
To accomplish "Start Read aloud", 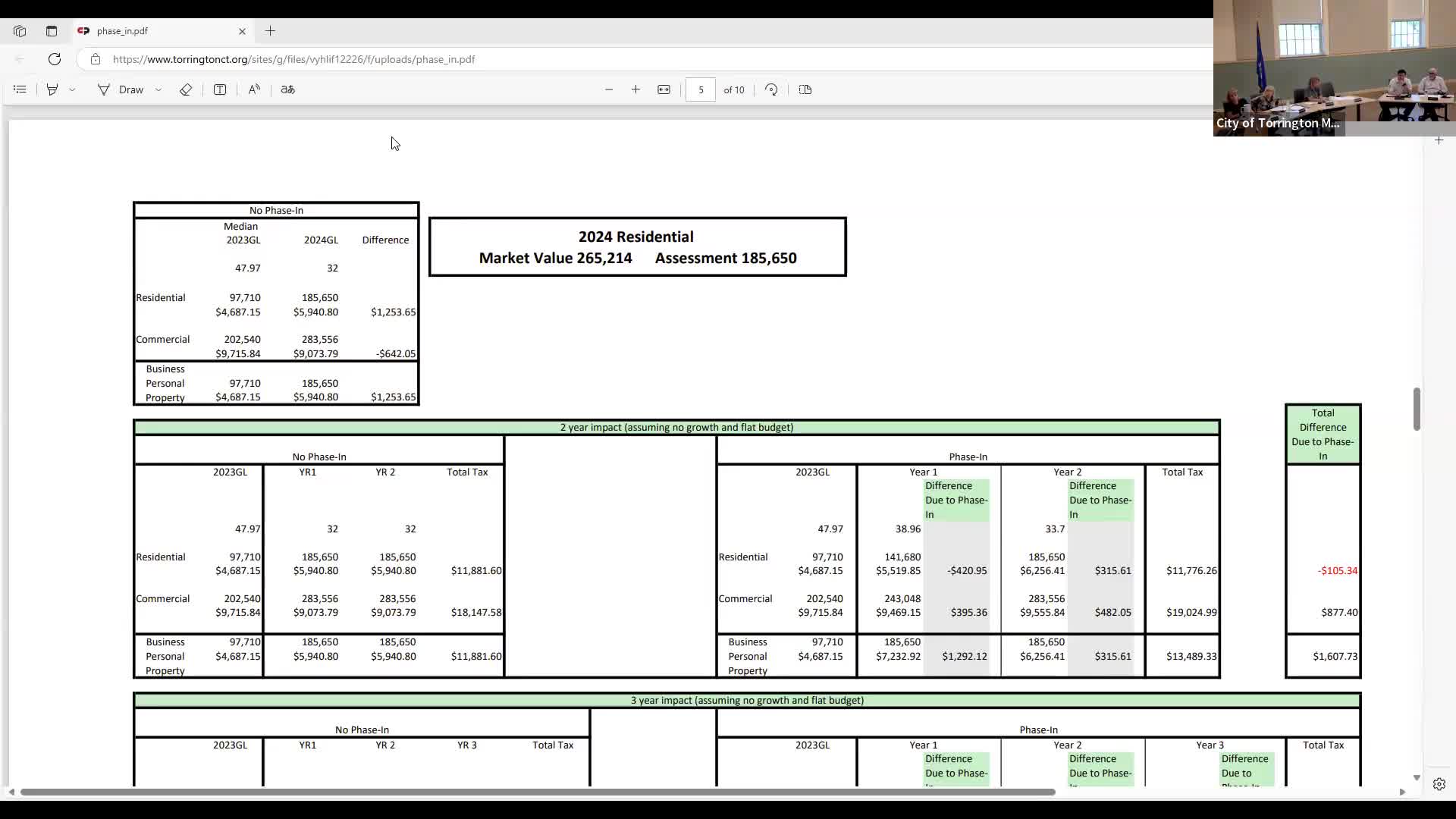I will coord(254,89).
